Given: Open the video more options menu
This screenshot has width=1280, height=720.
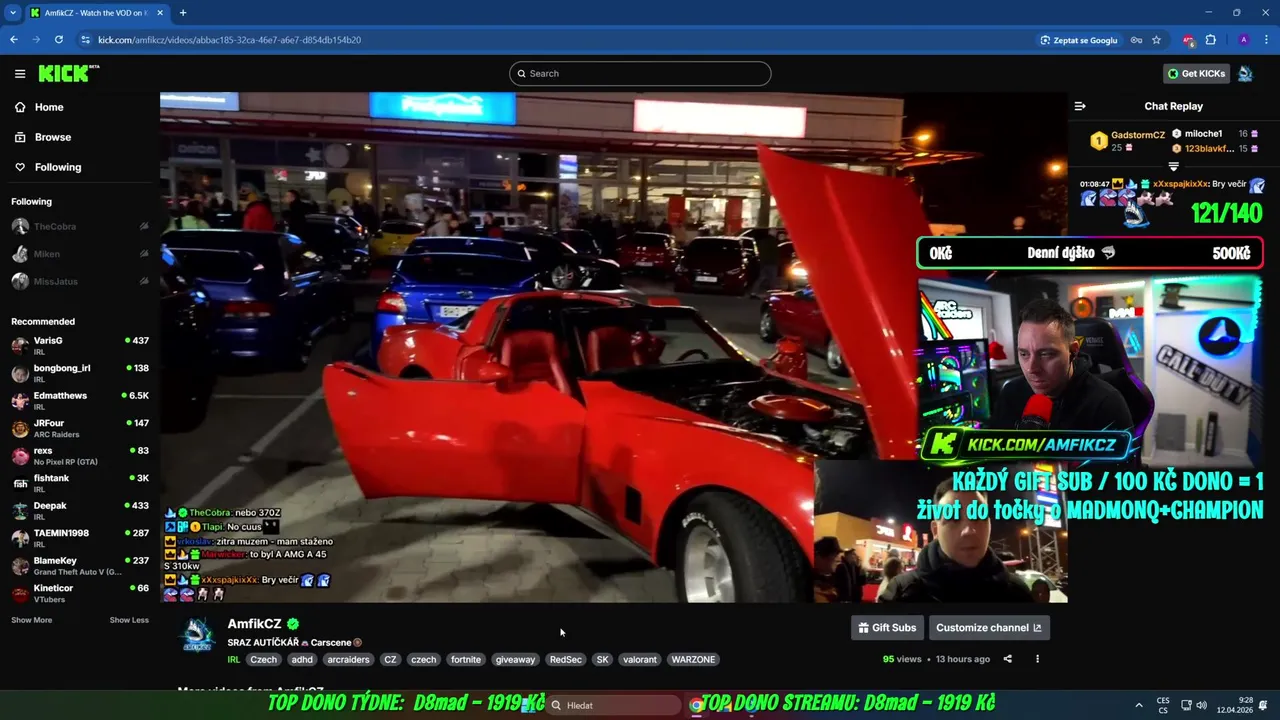Looking at the screenshot, I should (x=1037, y=659).
